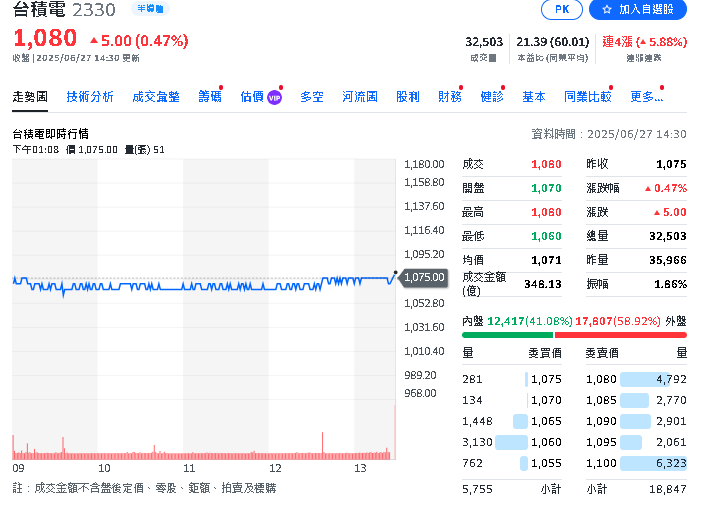
Task: Open the 健診 tab
Action: 492,97
